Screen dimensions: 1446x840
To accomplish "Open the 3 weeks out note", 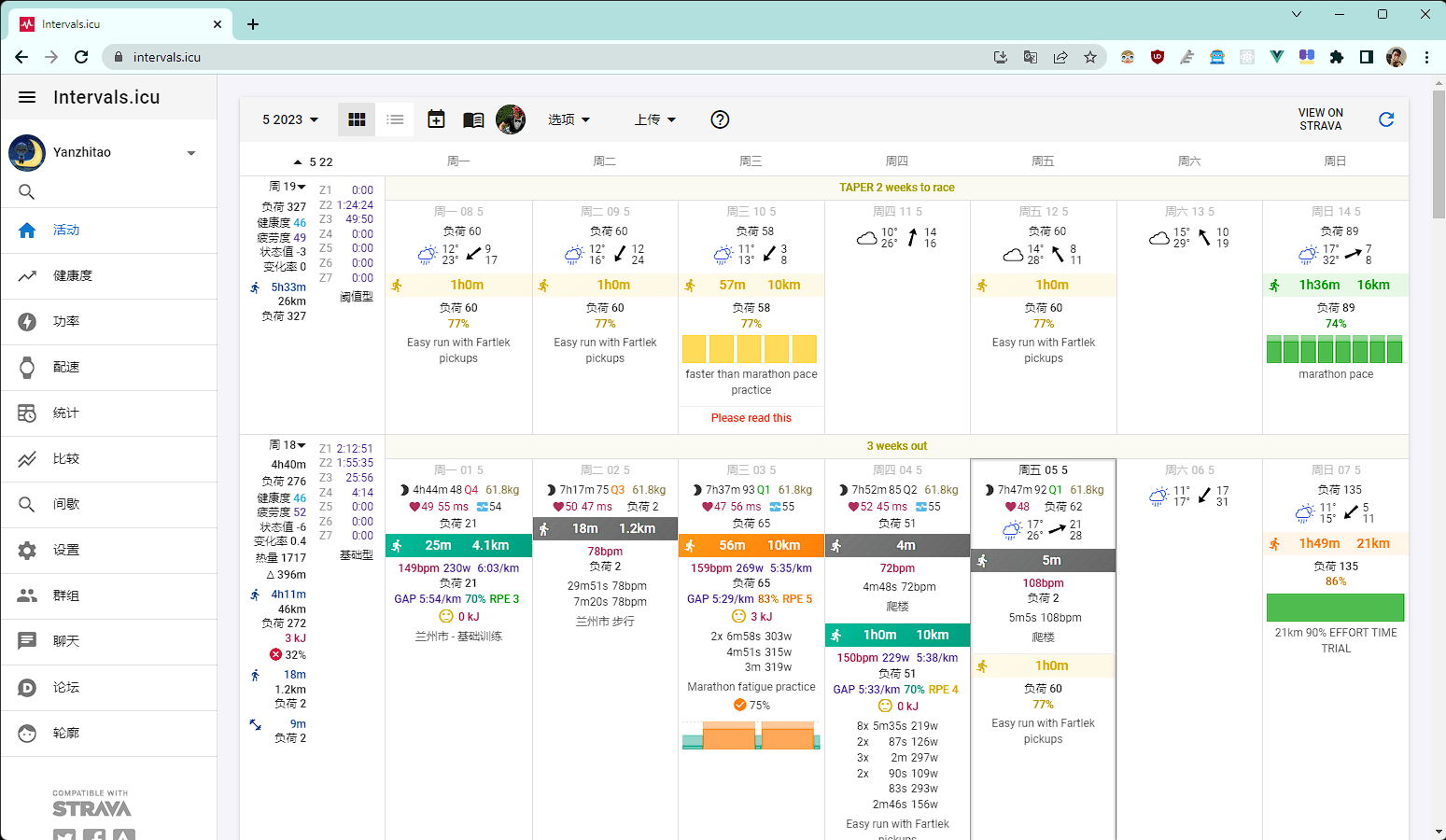I will coord(896,446).
